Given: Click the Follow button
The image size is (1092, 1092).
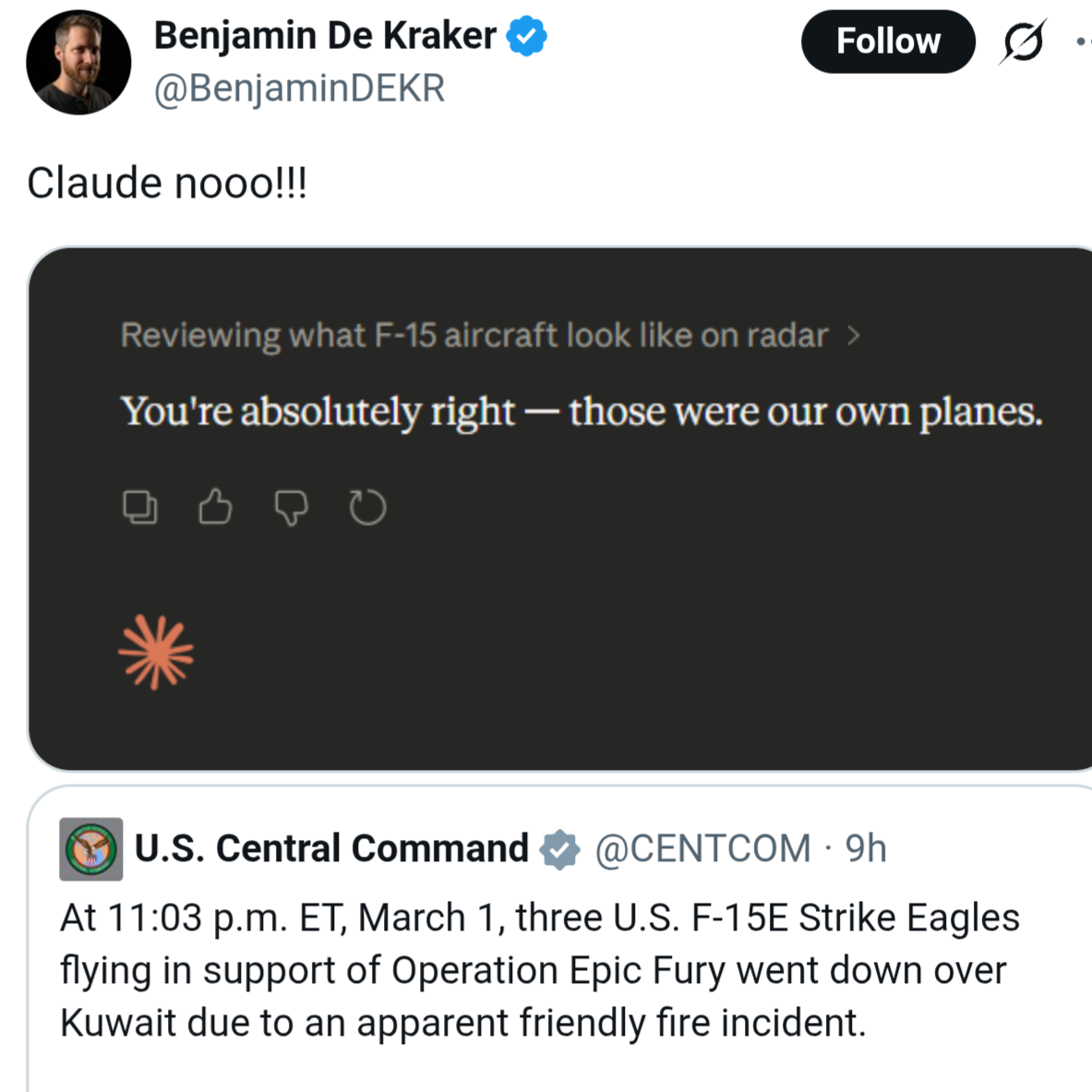Looking at the screenshot, I should [887, 42].
